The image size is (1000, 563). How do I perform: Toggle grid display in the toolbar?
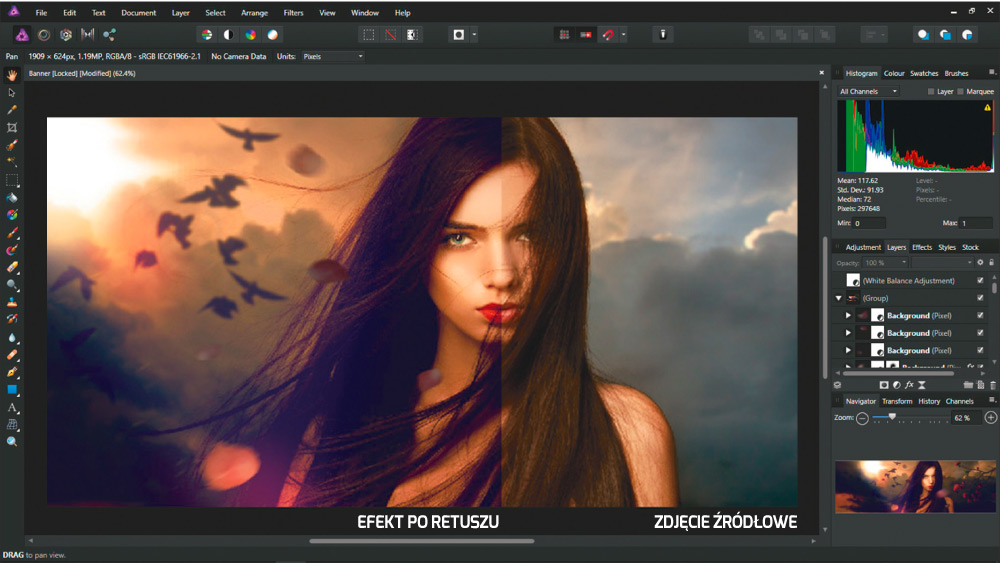tap(564, 34)
